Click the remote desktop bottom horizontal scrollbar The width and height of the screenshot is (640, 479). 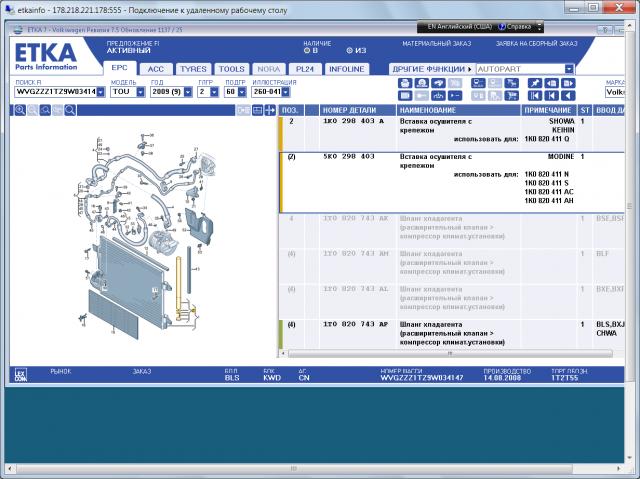(x=293, y=468)
